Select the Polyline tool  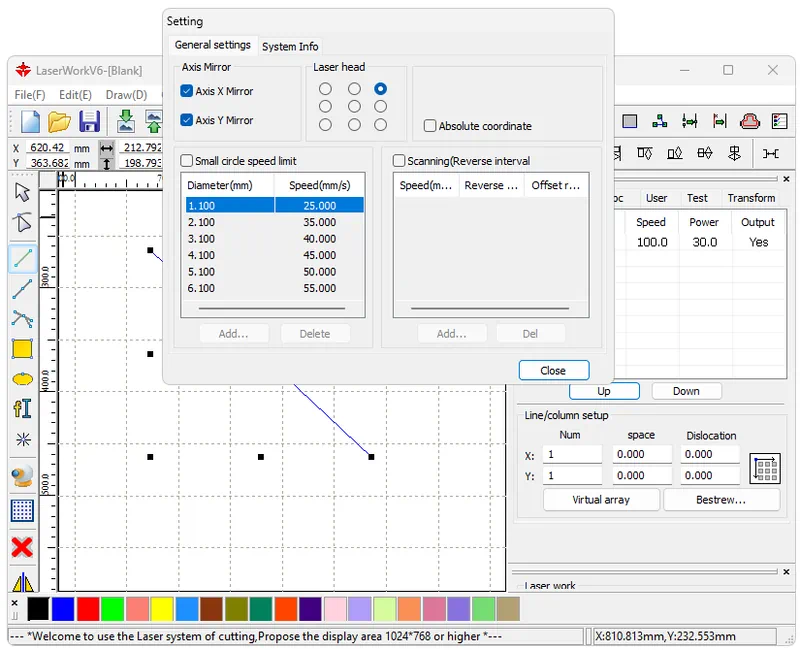pyautogui.click(x=22, y=289)
